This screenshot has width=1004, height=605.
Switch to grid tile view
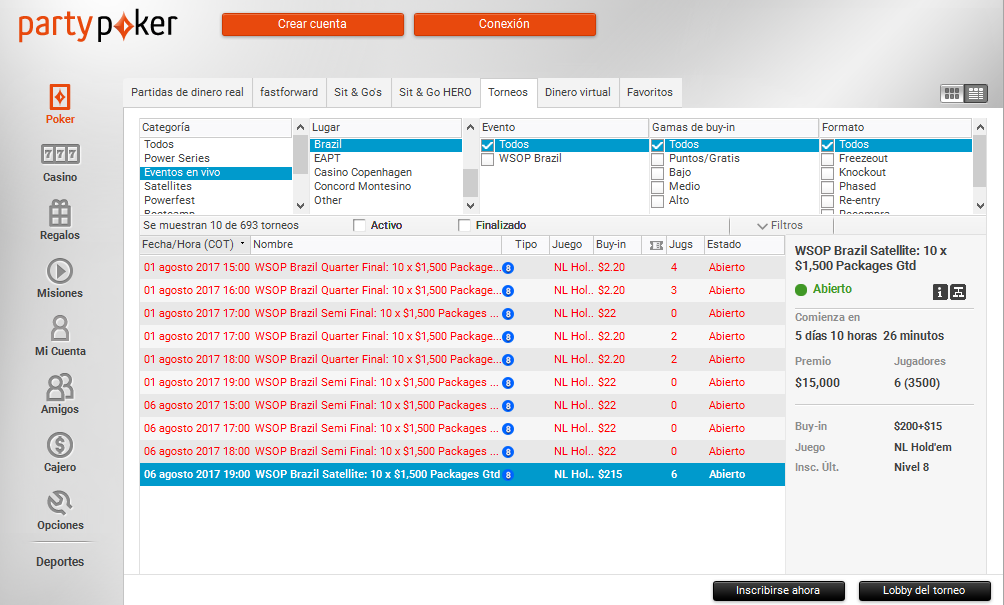coord(951,94)
